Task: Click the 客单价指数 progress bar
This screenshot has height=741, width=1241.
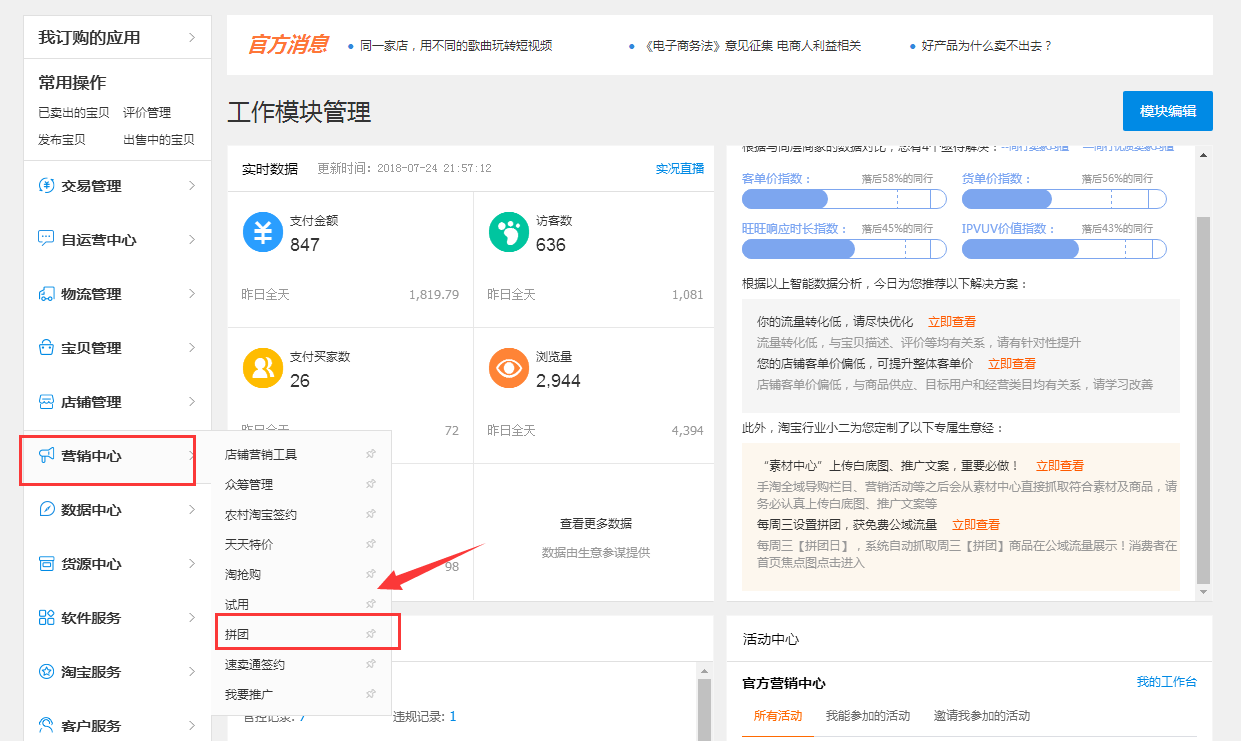Action: pyautogui.click(x=844, y=199)
